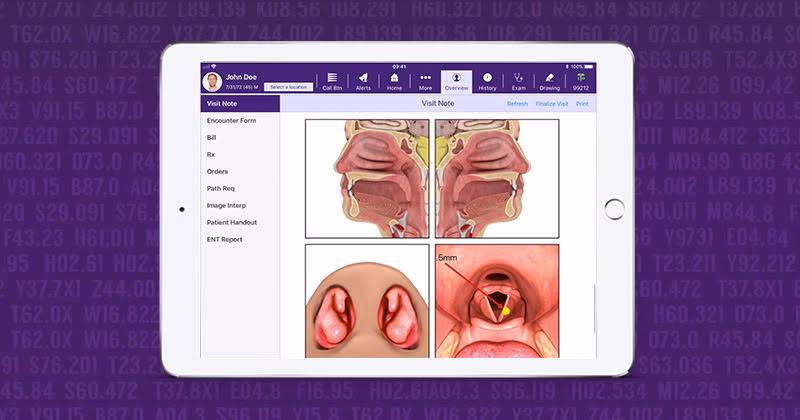Tap John Doe's patient avatar photo
The width and height of the screenshot is (800, 420).
pos(212,81)
